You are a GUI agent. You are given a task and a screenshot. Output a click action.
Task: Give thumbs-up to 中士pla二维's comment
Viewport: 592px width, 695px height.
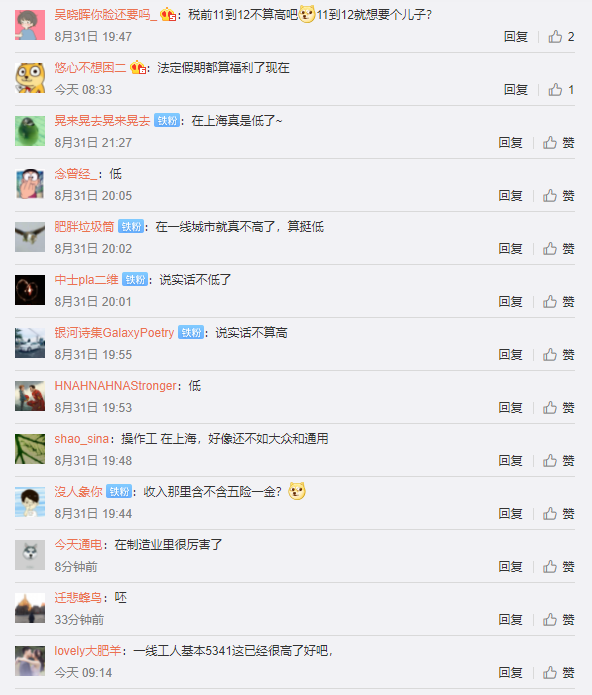(x=558, y=302)
